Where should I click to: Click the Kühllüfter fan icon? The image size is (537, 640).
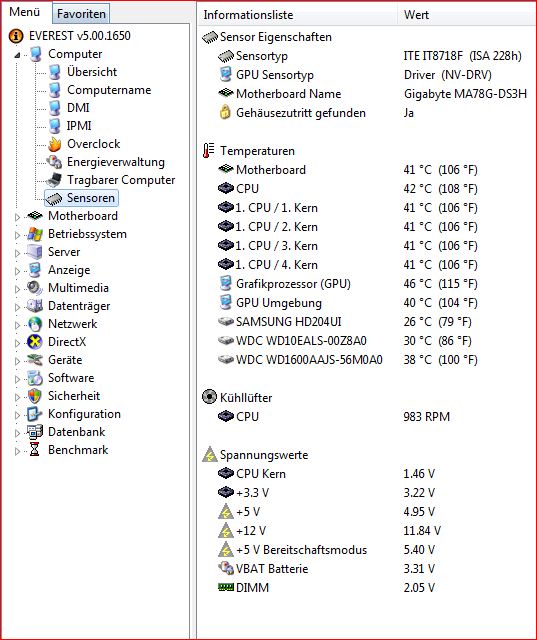209,397
